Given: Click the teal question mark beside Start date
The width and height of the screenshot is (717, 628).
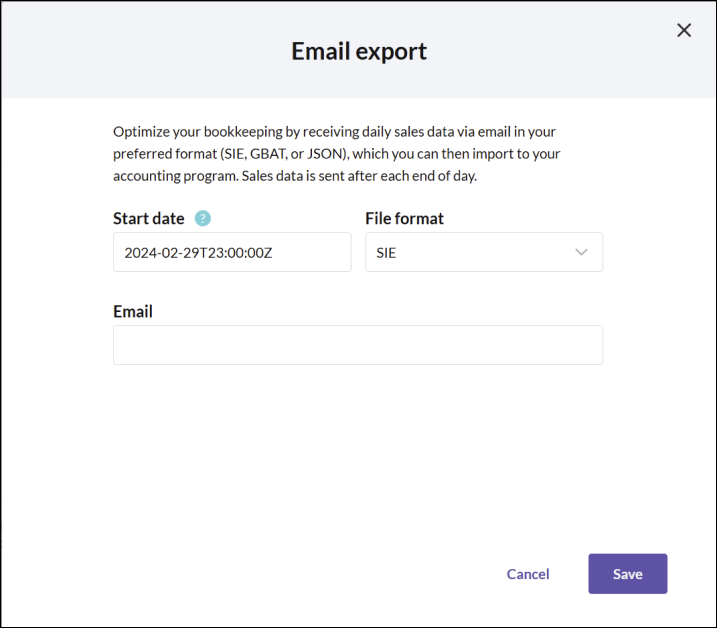Looking at the screenshot, I should point(203,218).
